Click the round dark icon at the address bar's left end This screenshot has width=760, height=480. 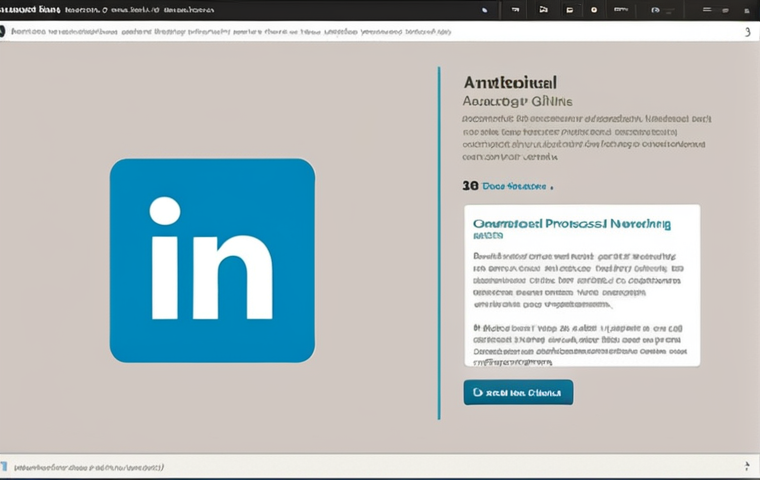[x=2, y=32]
